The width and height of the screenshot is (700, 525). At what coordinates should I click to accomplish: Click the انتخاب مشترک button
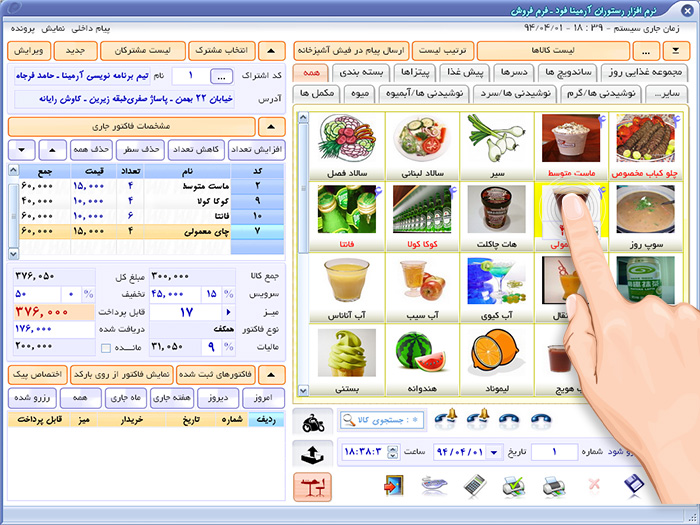point(221,51)
